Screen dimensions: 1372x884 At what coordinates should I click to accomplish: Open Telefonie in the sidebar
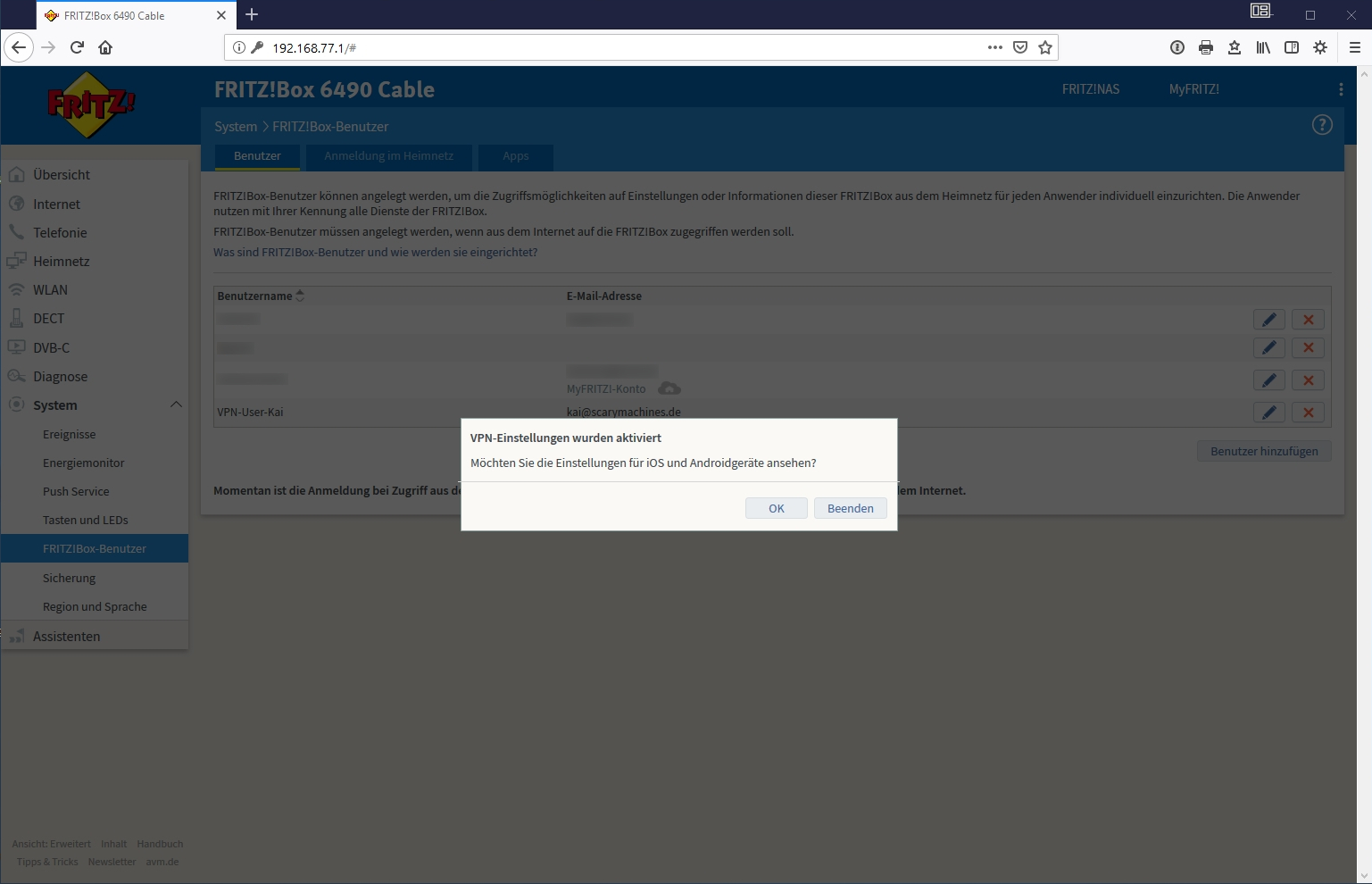[x=95, y=232]
